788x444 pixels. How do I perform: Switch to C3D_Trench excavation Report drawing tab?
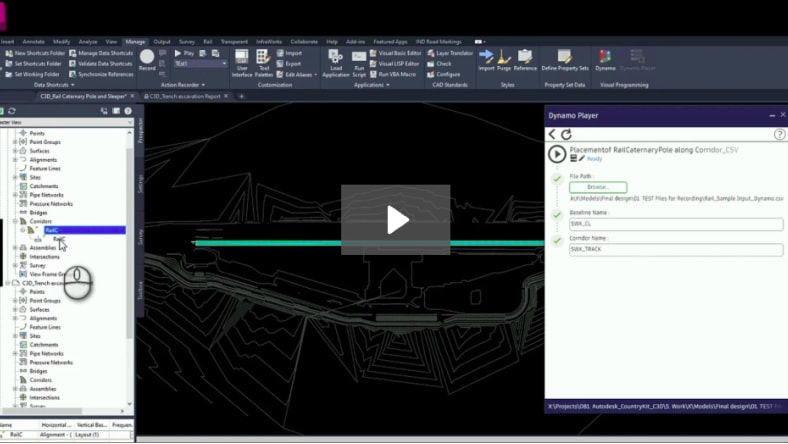pos(192,96)
